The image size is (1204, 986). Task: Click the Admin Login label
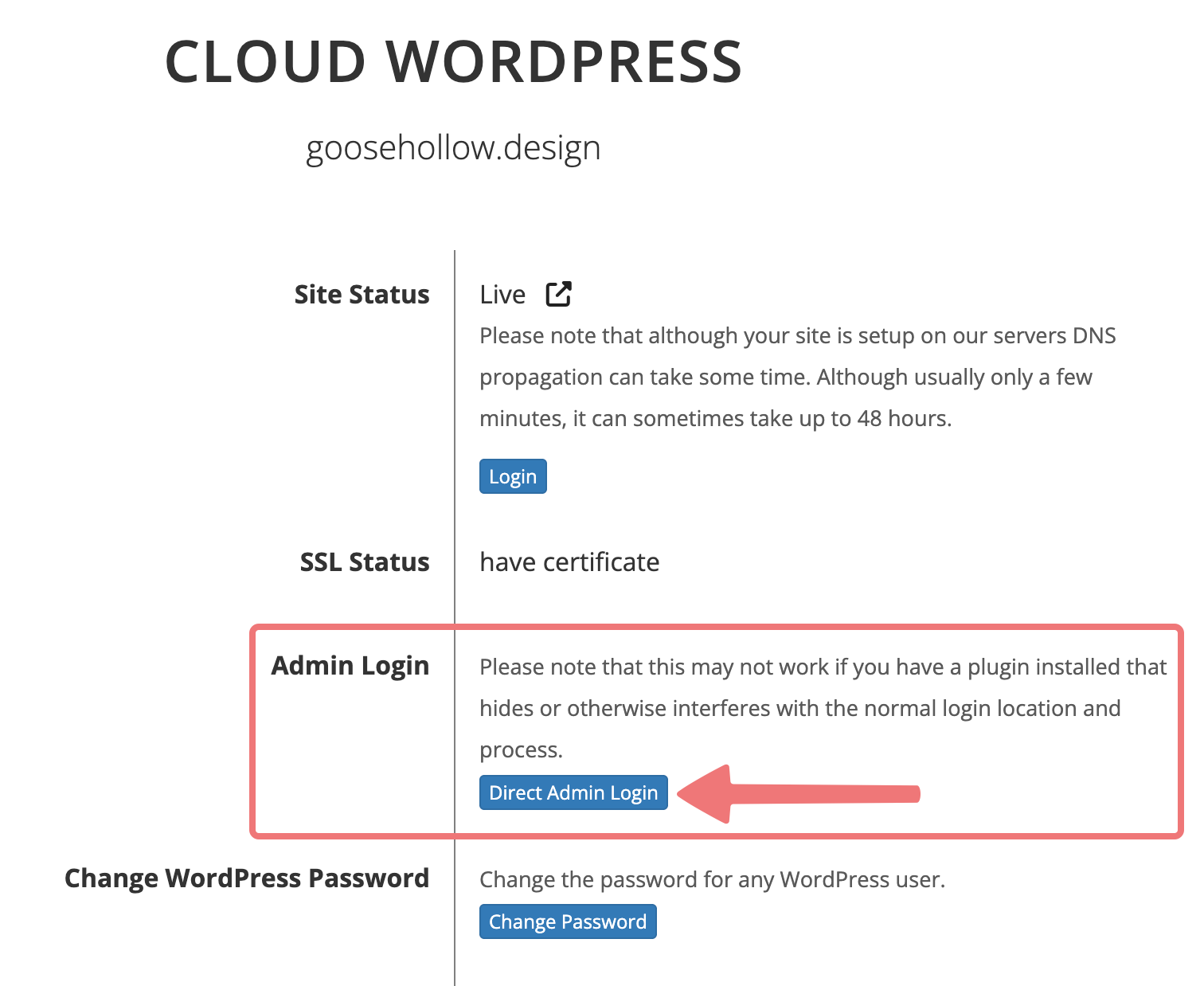[350, 666]
